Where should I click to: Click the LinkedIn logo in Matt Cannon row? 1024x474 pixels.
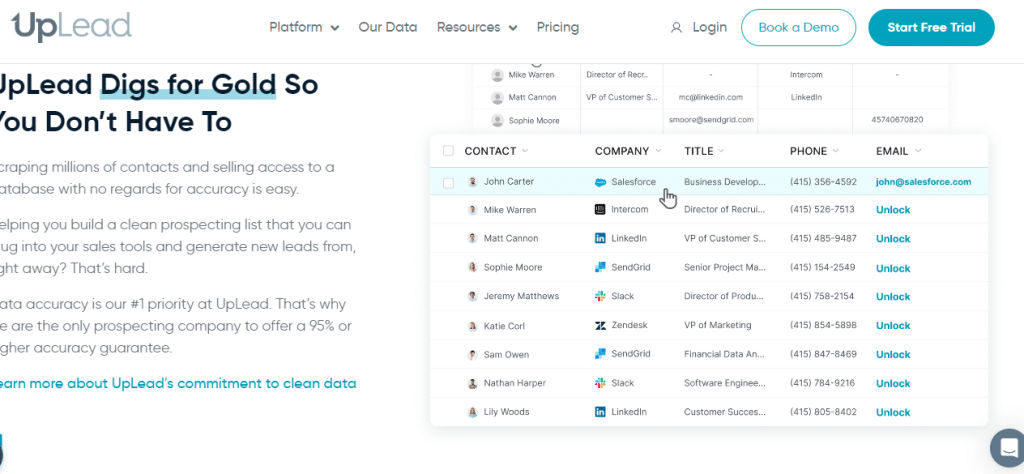[600, 238]
